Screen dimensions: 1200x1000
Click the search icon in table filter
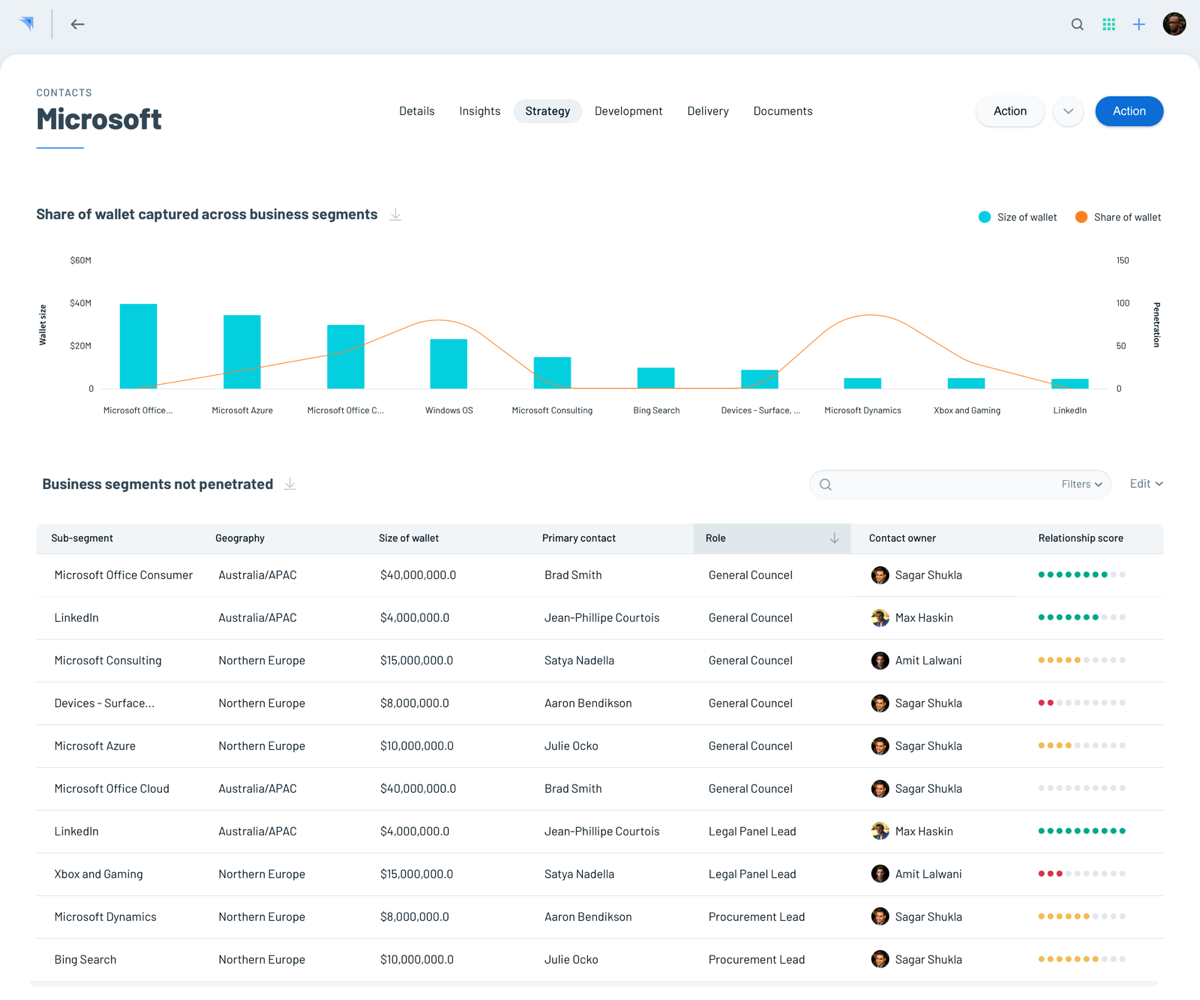[x=826, y=484]
